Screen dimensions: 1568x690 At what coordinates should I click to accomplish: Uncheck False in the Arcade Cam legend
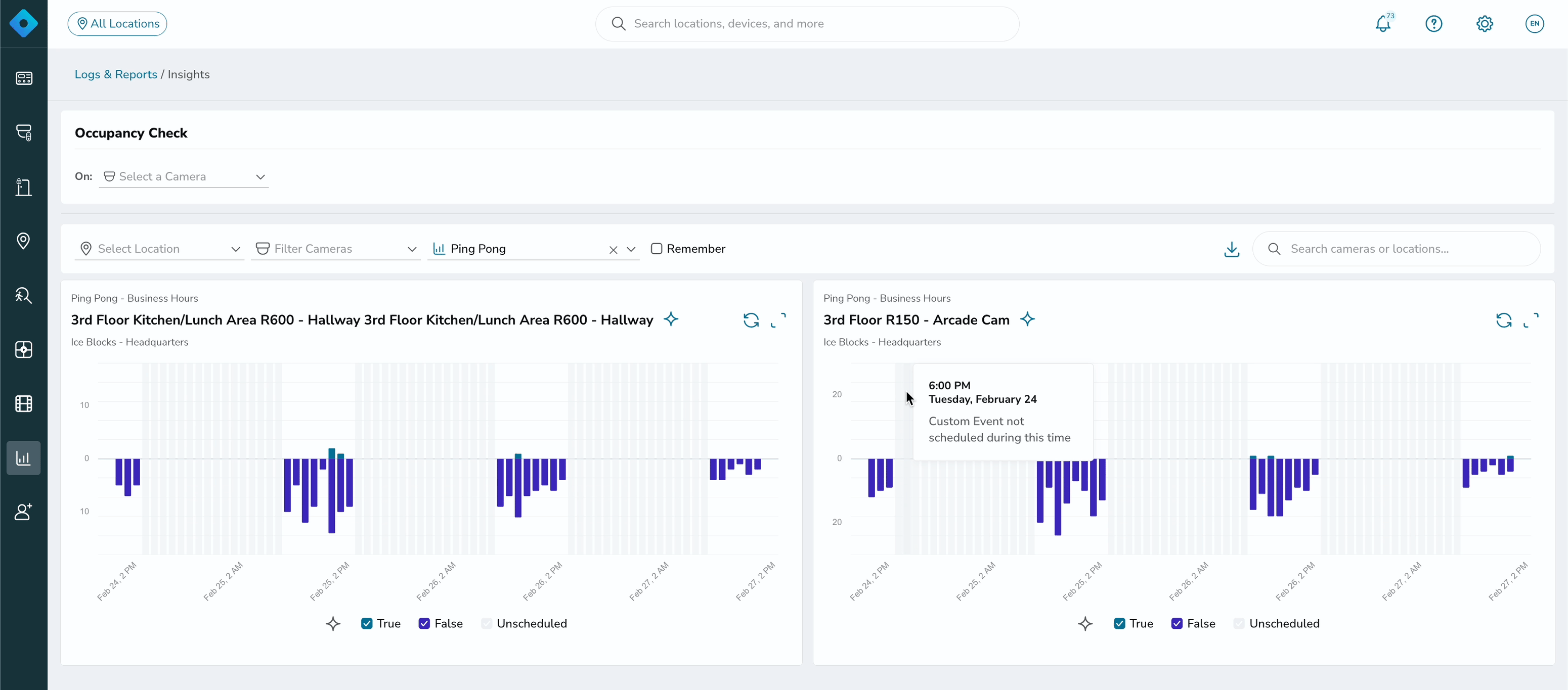pos(1177,623)
